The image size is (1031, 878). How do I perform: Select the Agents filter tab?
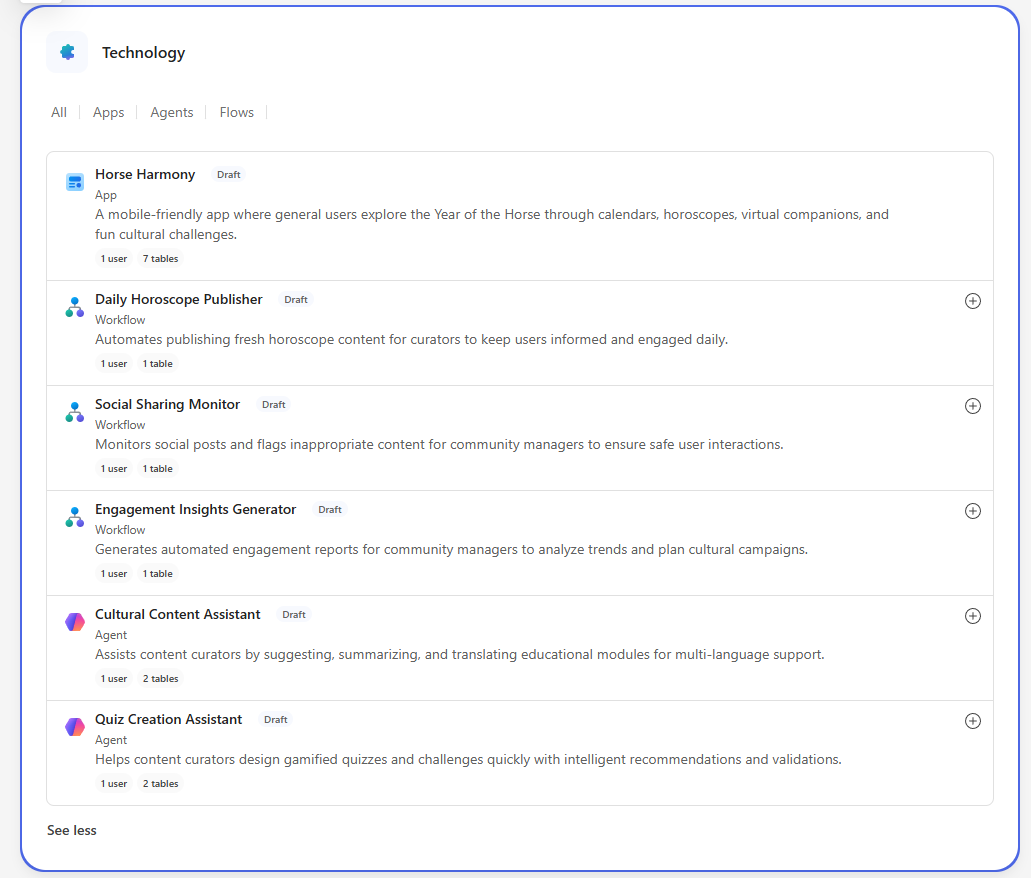(x=172, y=112)
